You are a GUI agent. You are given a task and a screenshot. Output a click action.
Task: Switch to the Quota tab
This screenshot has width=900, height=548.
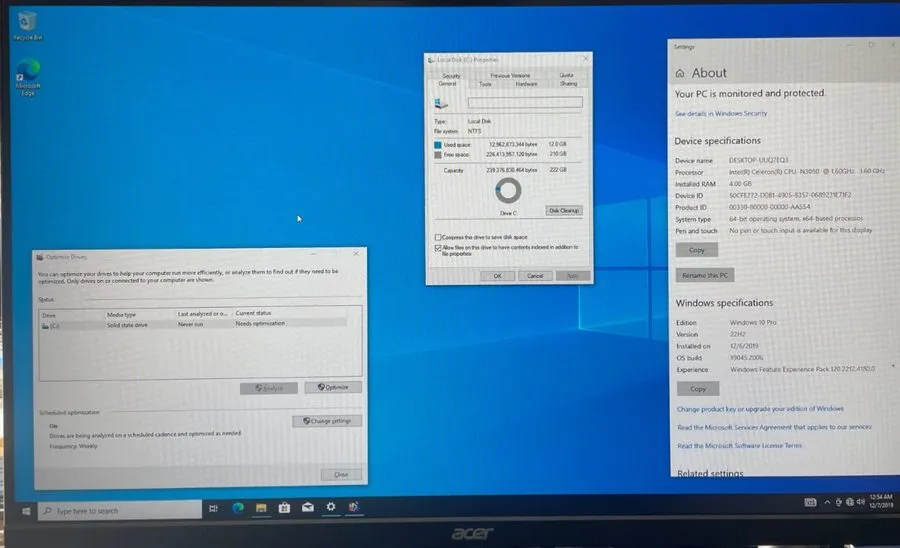point(567,75)
